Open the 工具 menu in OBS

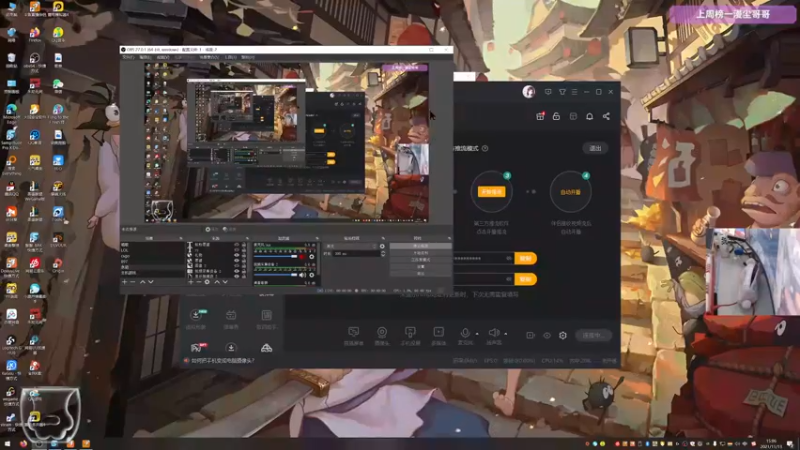click(231, 57)
